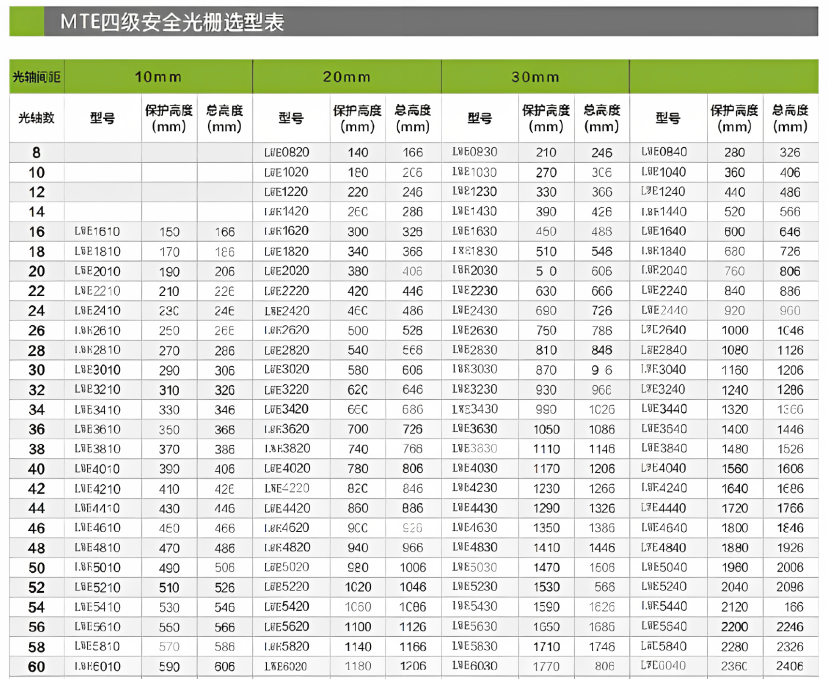Viewport: 828px width, 679px height.
Task: Click row label 8 in 光轴数 column
Action: [36, 153]
